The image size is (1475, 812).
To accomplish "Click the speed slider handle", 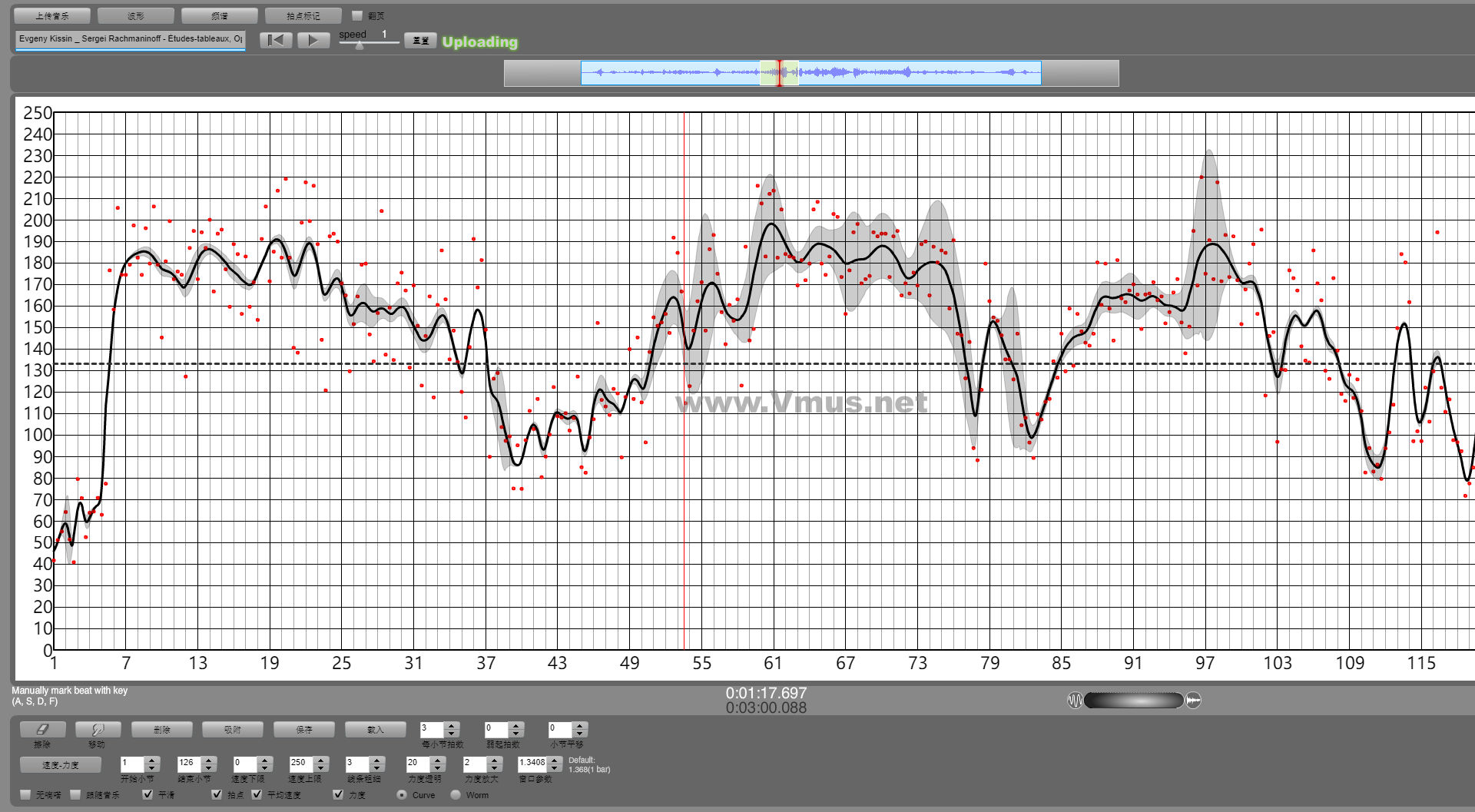I will [360, 45].
